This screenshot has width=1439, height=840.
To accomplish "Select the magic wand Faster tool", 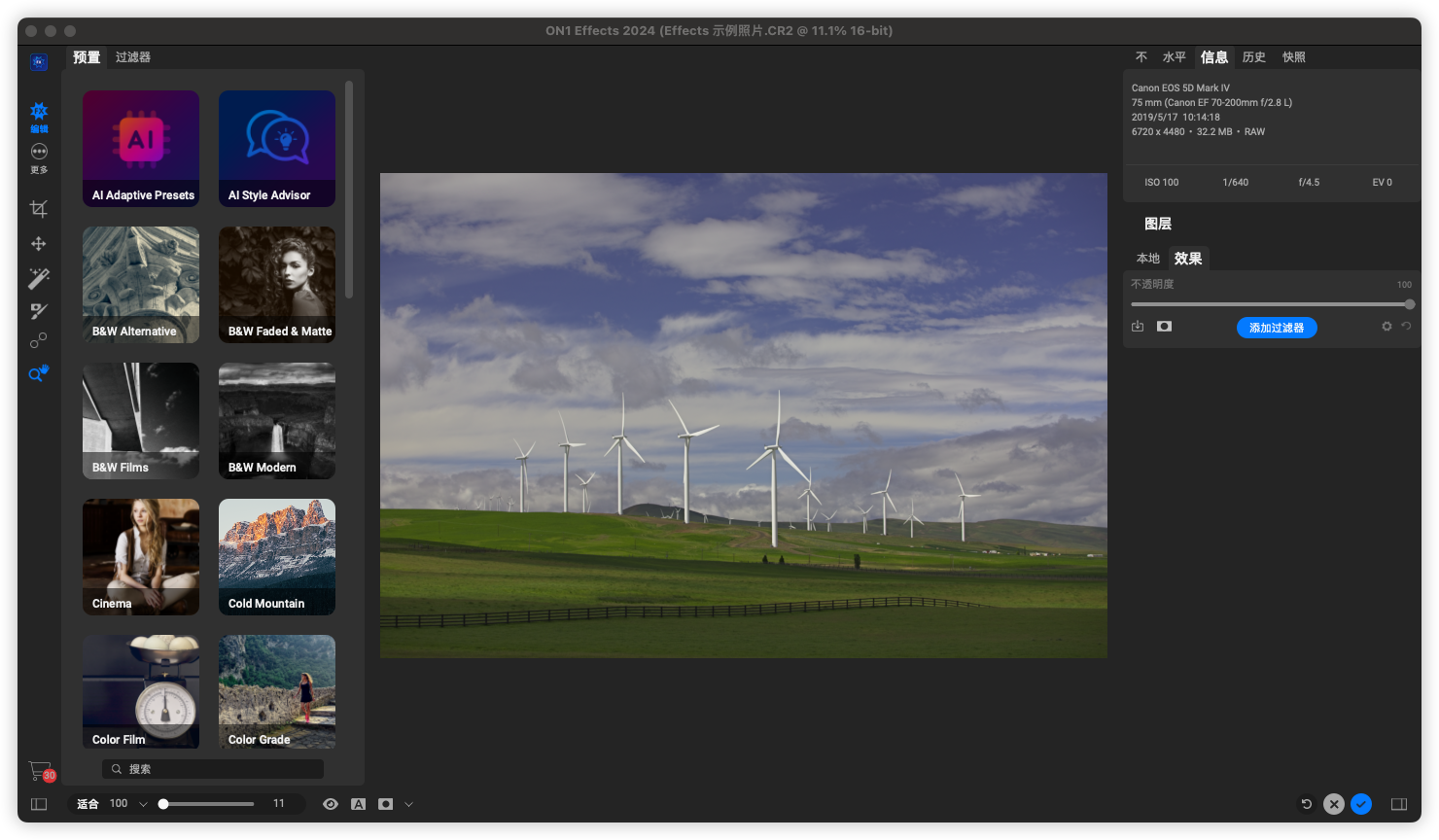I will click(38, 279).
